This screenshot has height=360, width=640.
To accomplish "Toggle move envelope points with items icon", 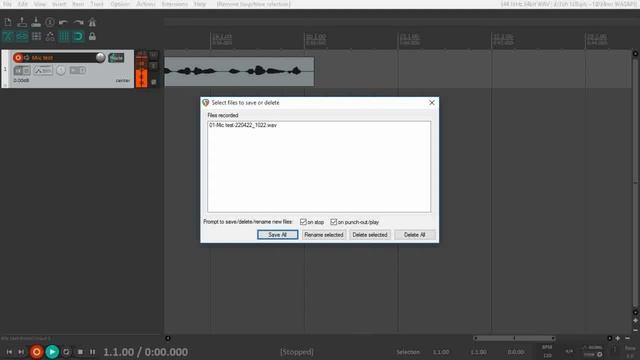I will [x=50, y=36].
